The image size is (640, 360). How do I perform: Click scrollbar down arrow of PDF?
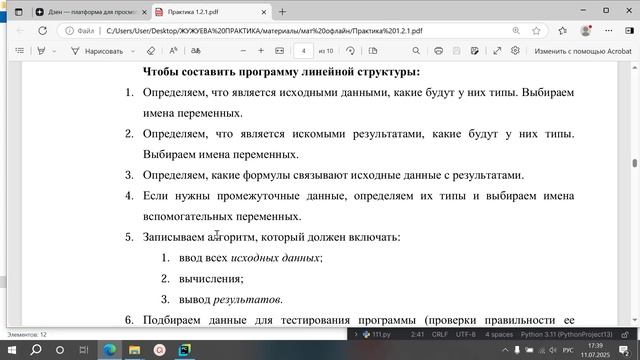pos(634,320)
